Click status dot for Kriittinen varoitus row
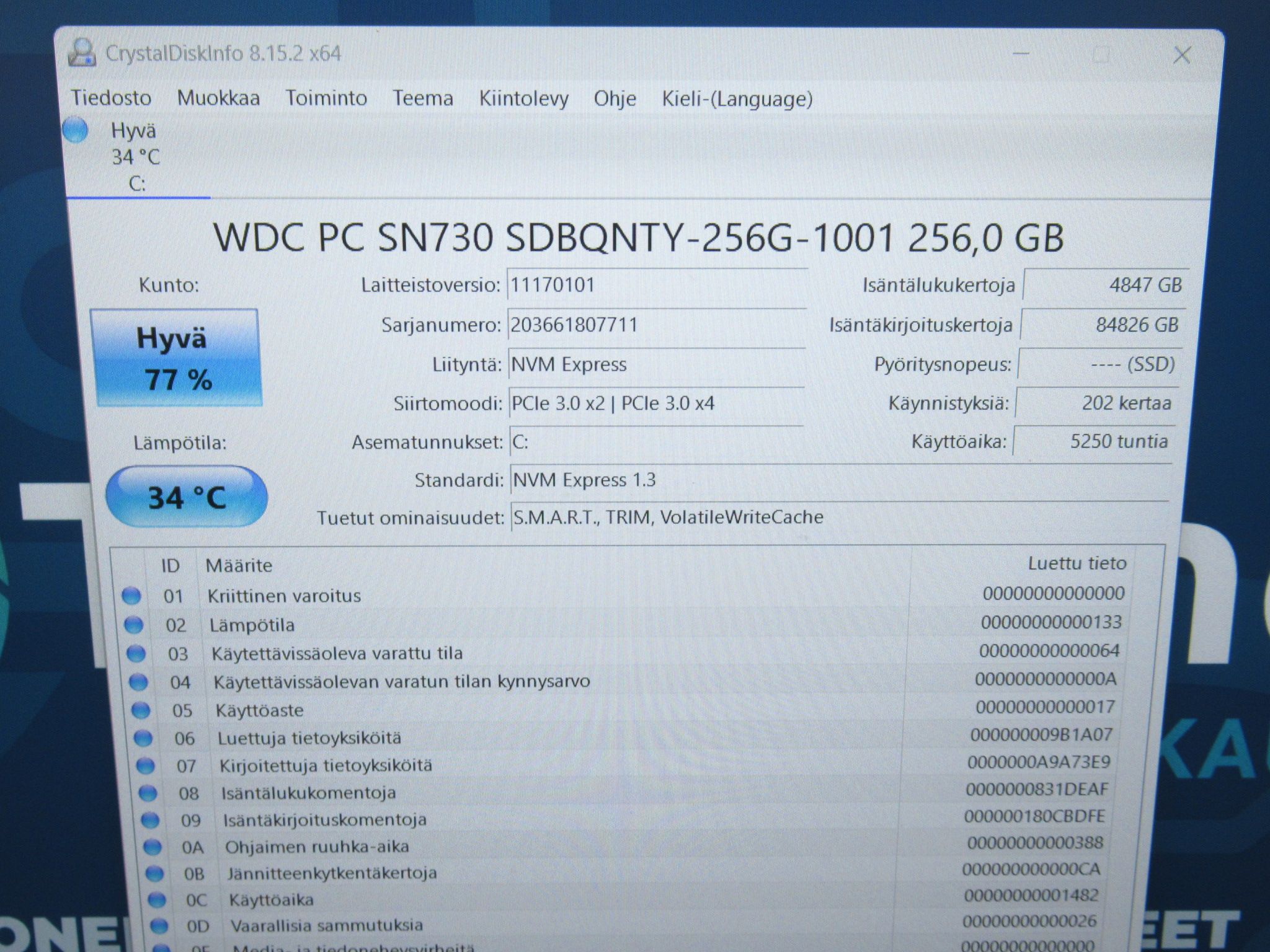1270x952 pixels. [x=131, y=596]
